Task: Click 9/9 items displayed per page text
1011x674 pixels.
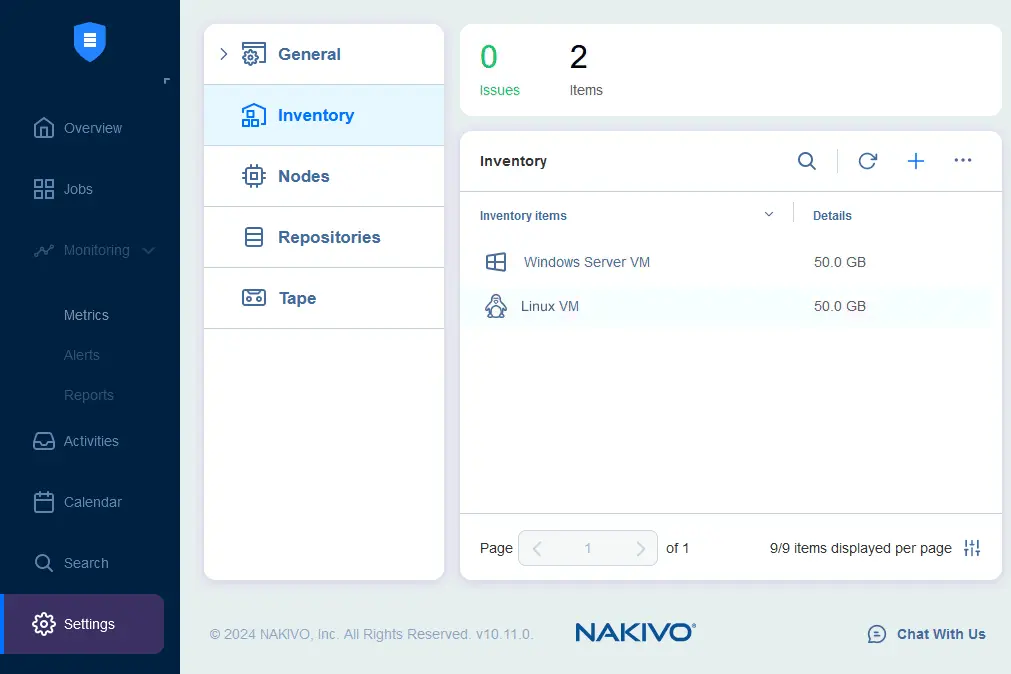Action: pos(860,548)
